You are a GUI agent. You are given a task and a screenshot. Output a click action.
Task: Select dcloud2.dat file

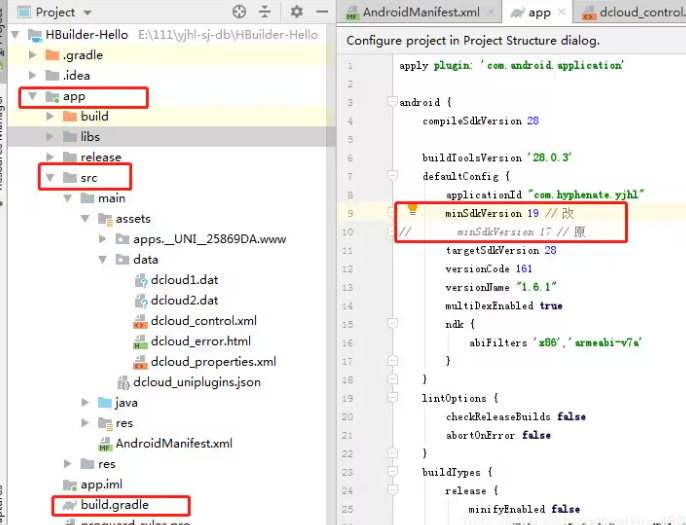pos(184,301)
